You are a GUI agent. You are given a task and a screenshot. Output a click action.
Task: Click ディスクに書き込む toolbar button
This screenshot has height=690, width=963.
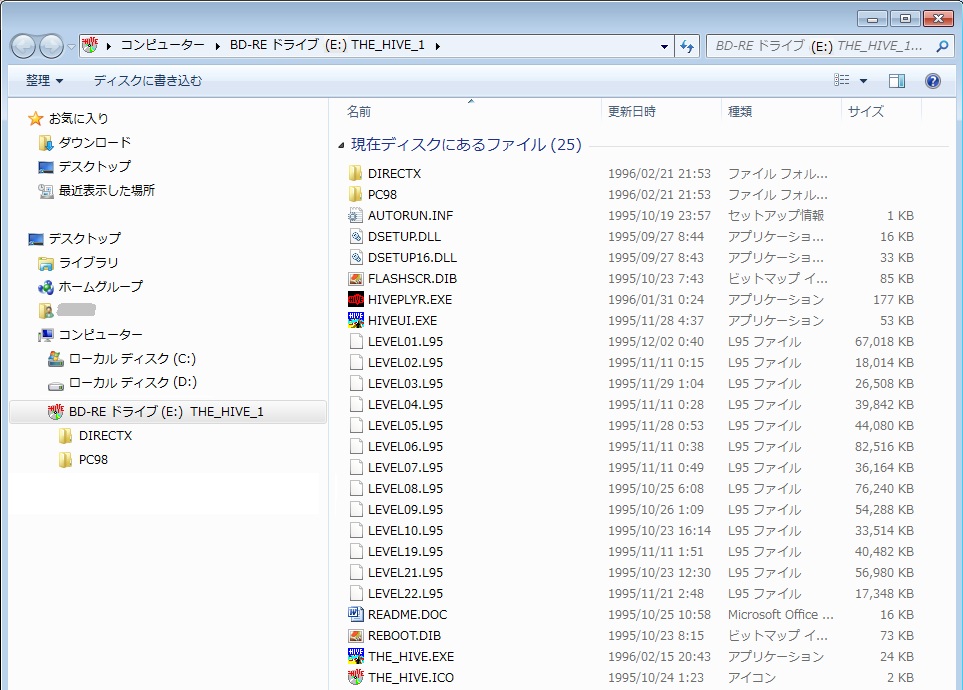pos(147,80)
